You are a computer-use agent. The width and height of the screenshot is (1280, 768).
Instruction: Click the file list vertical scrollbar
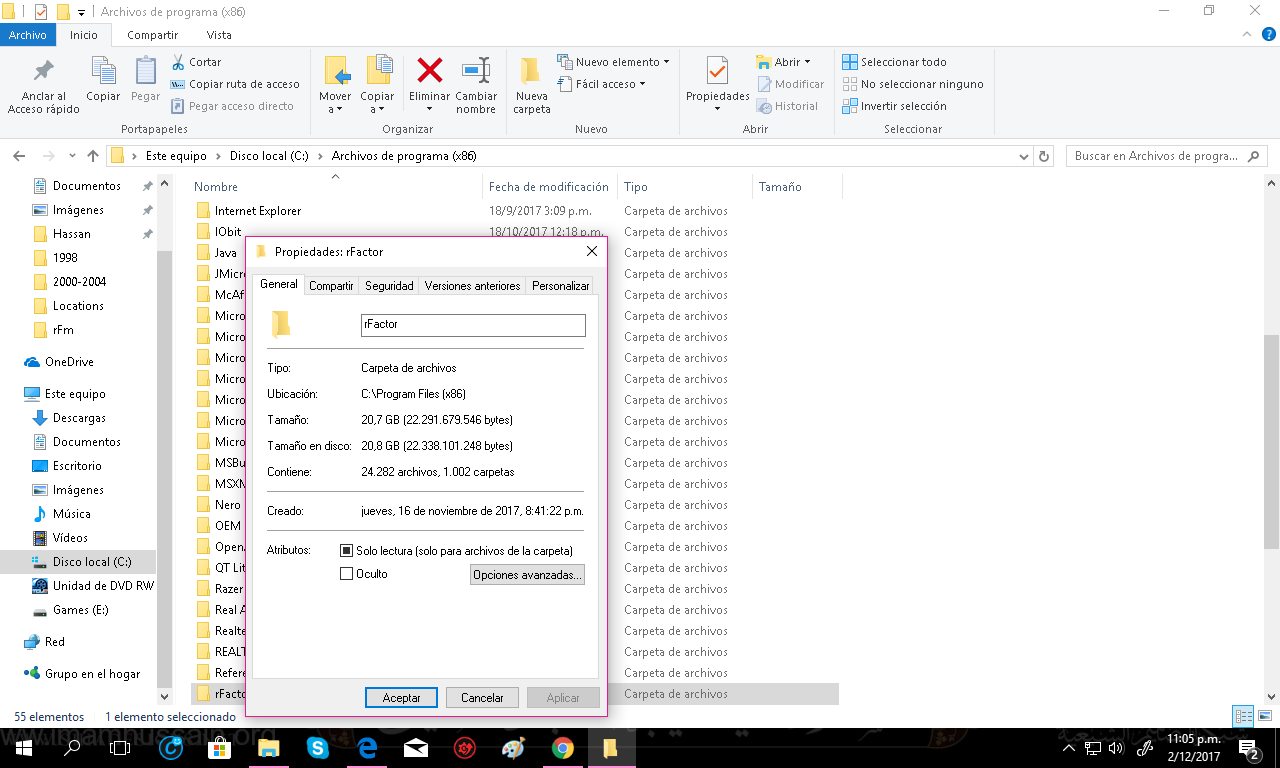1271,440
